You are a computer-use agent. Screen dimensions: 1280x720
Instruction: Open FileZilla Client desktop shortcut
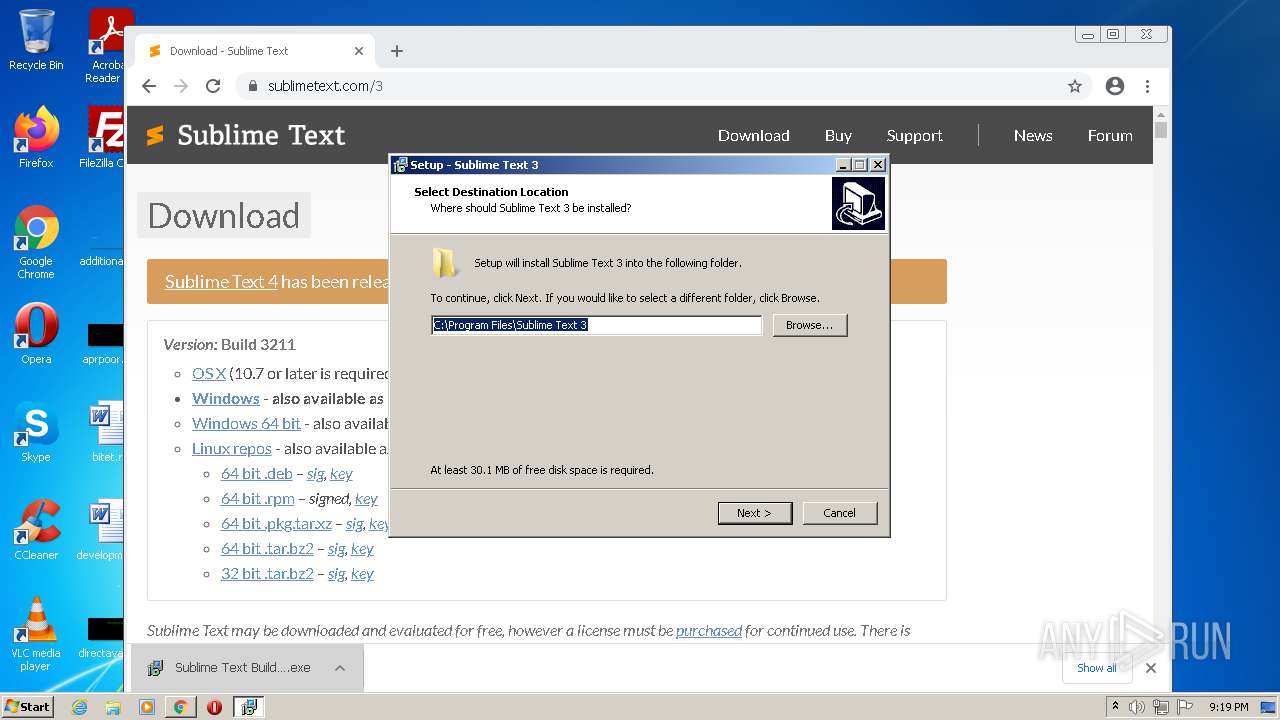click(x=104, y=138)
